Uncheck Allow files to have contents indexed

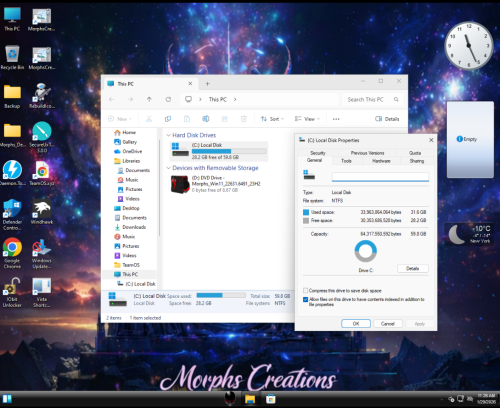click(x=305, y=299)
